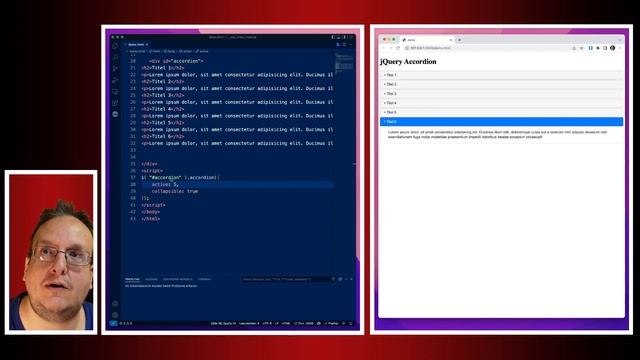Click the browser forward arrow

point(391,48)
